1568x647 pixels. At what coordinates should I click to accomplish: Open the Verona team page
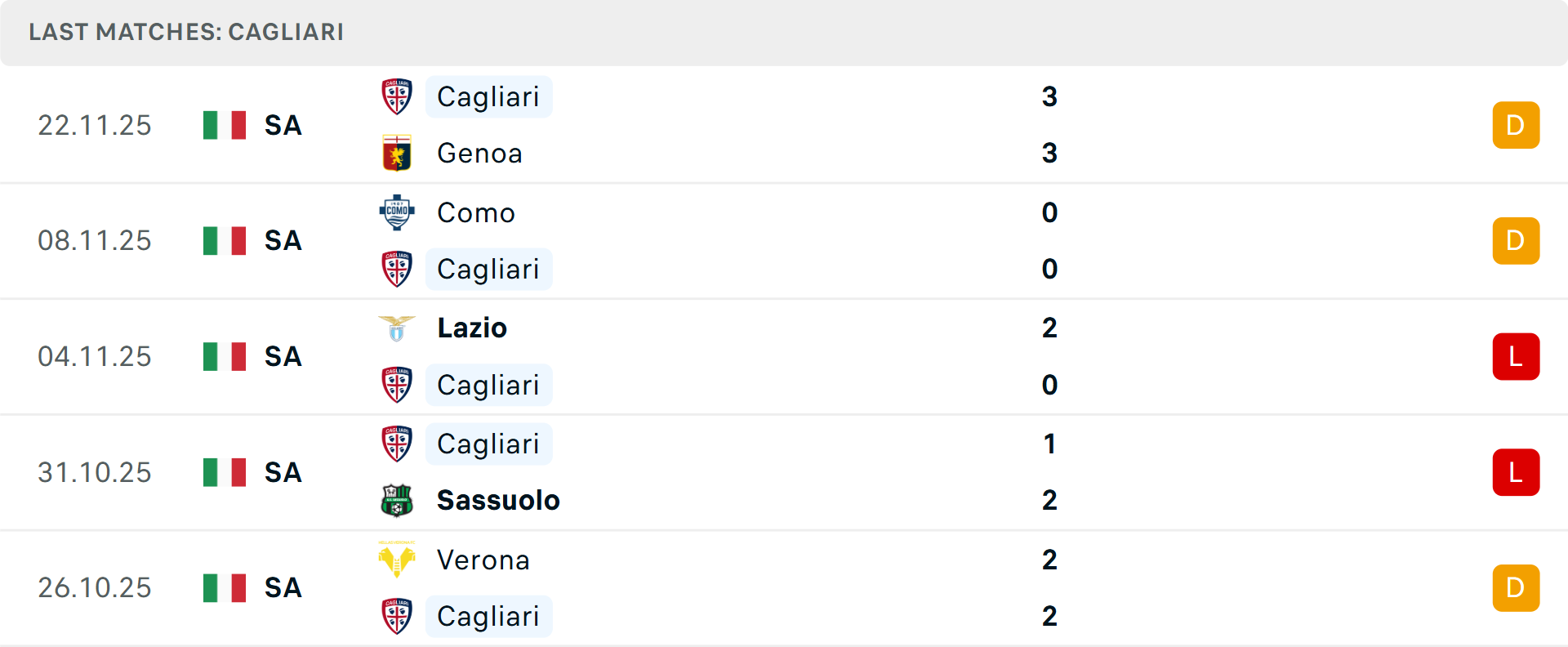coord(483,560)
